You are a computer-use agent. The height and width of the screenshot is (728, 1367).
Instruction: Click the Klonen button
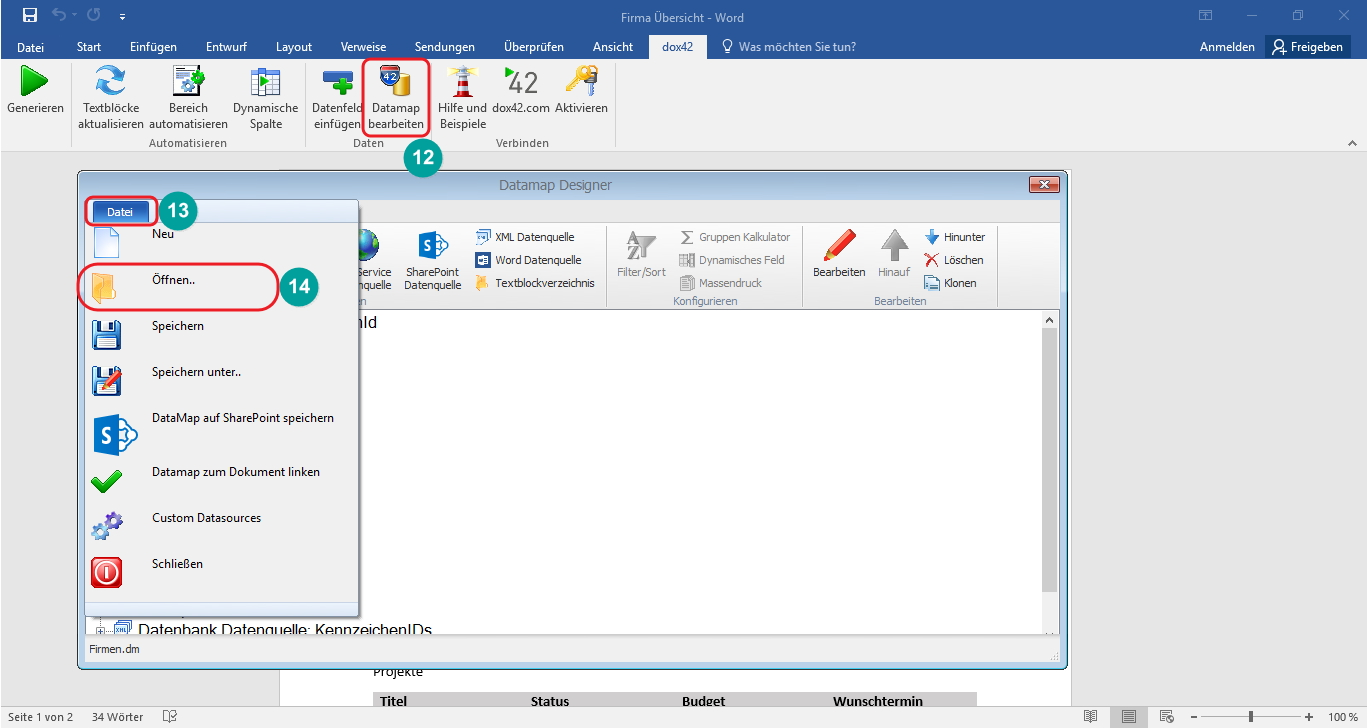[950, 283]
